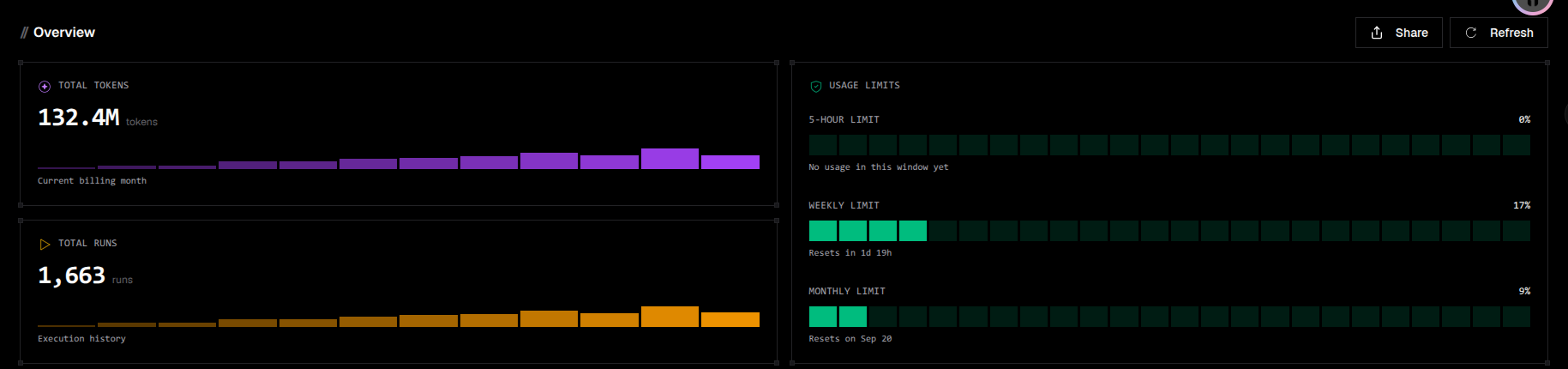Click the Refresh button

(x=1499, y=33)
